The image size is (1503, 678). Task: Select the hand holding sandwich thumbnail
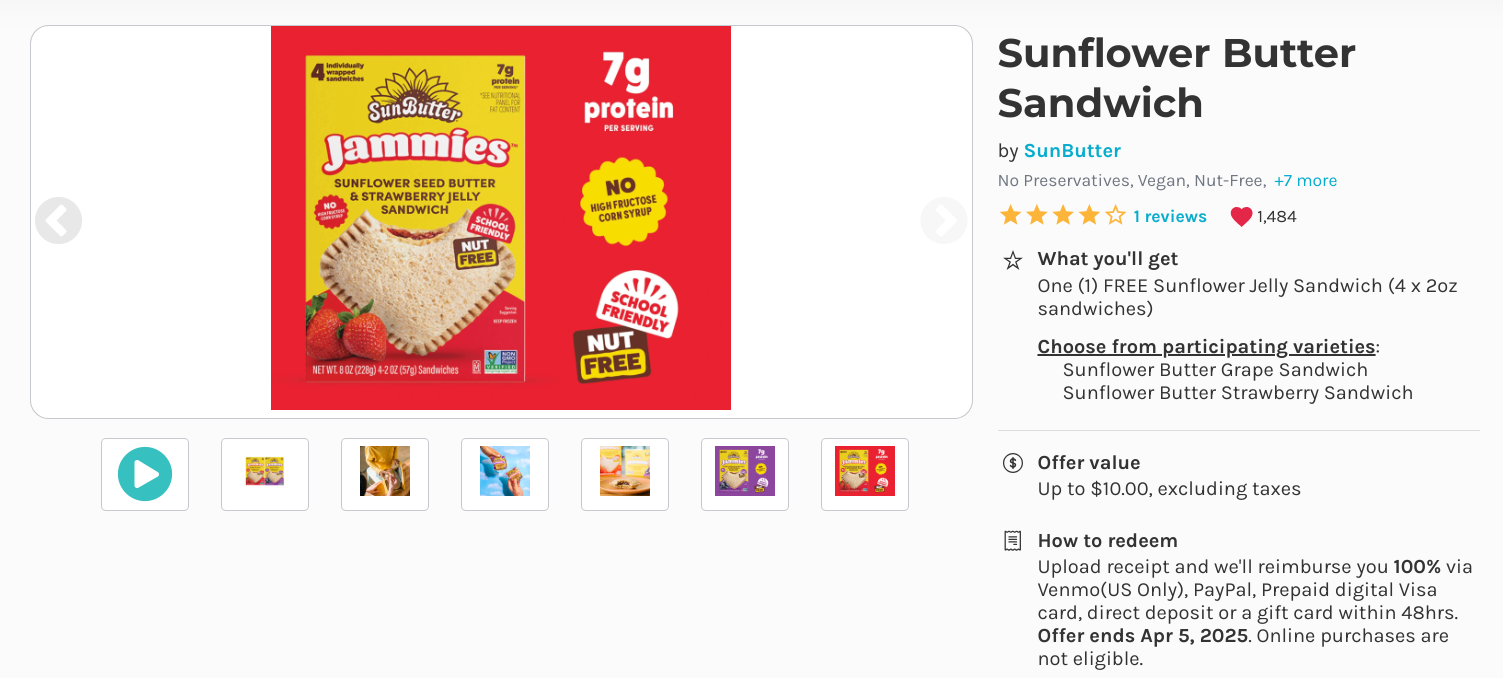(385, 474)
